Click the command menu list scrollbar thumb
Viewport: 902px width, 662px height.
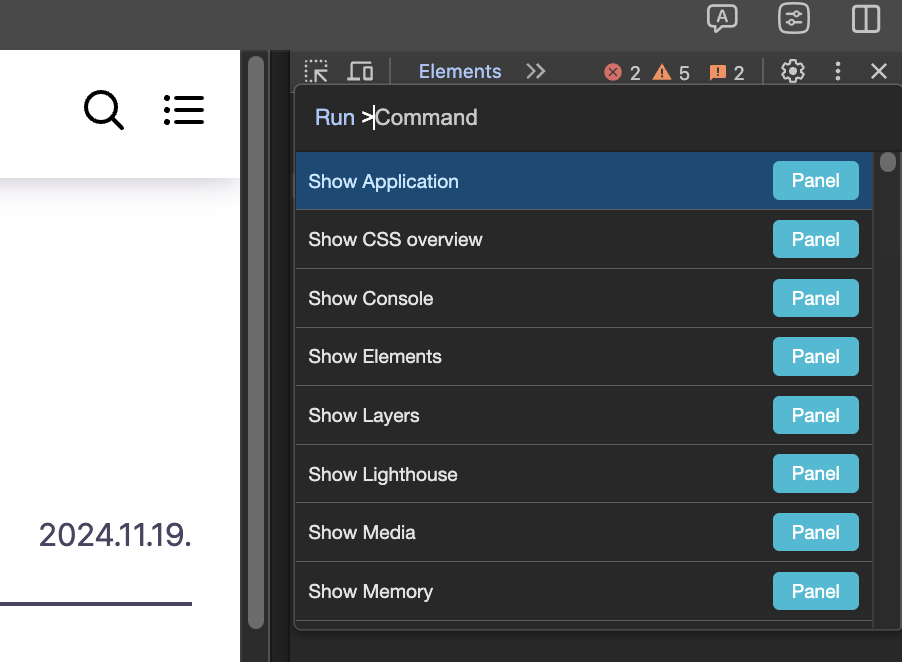coord(888,162)
